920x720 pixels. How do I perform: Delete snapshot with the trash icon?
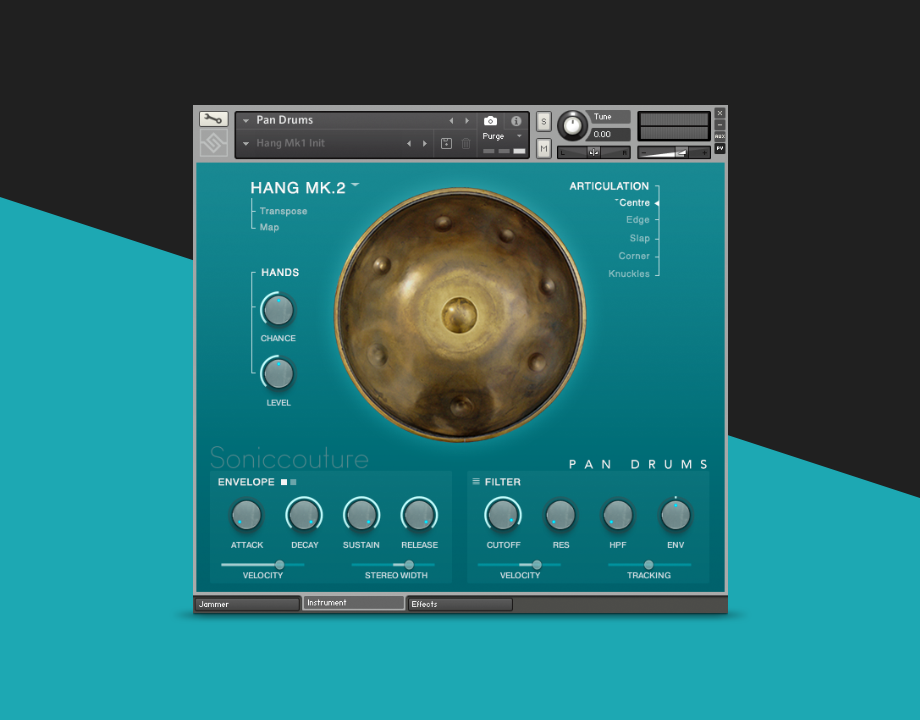465,144
